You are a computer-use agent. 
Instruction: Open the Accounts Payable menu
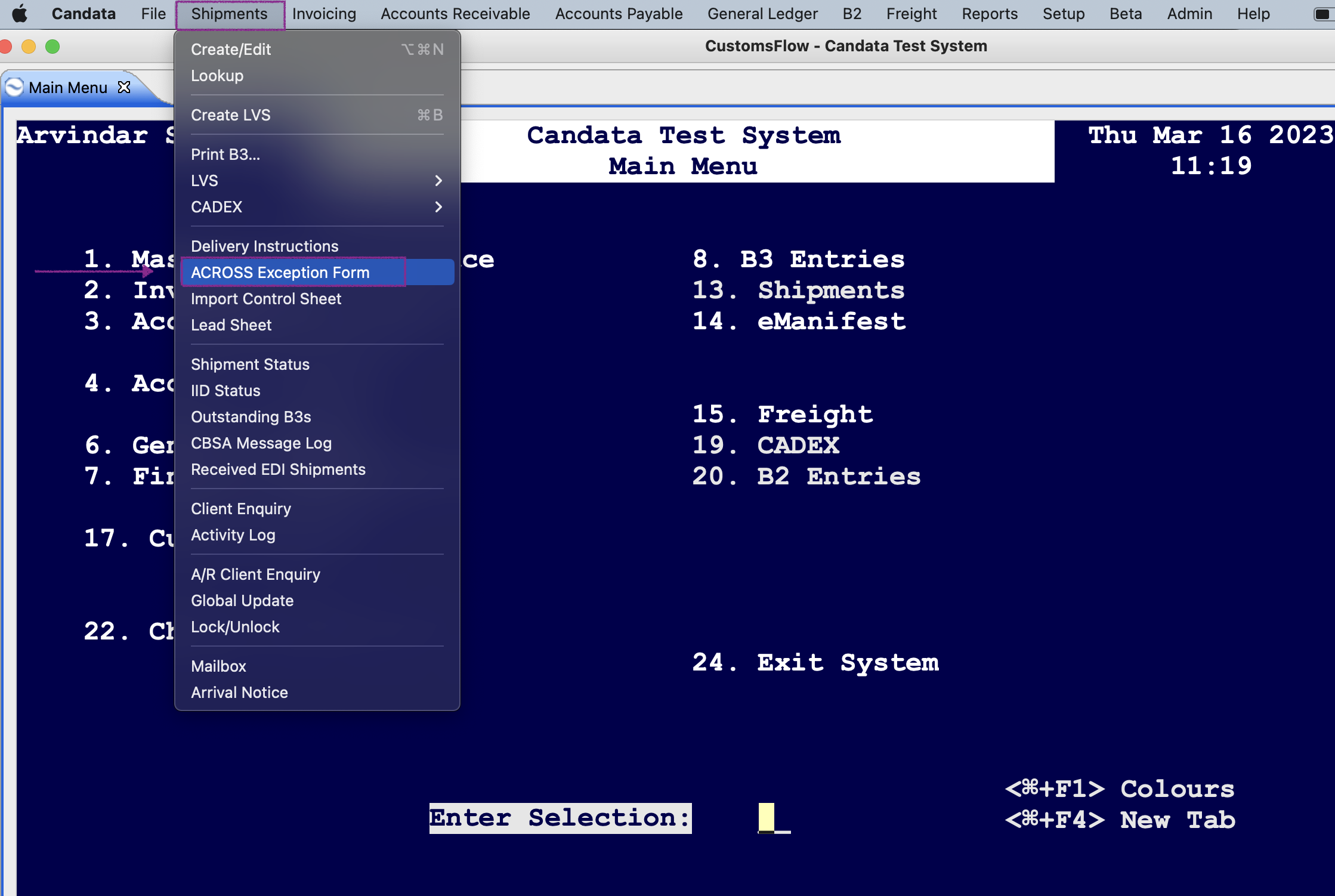(619, 14)
